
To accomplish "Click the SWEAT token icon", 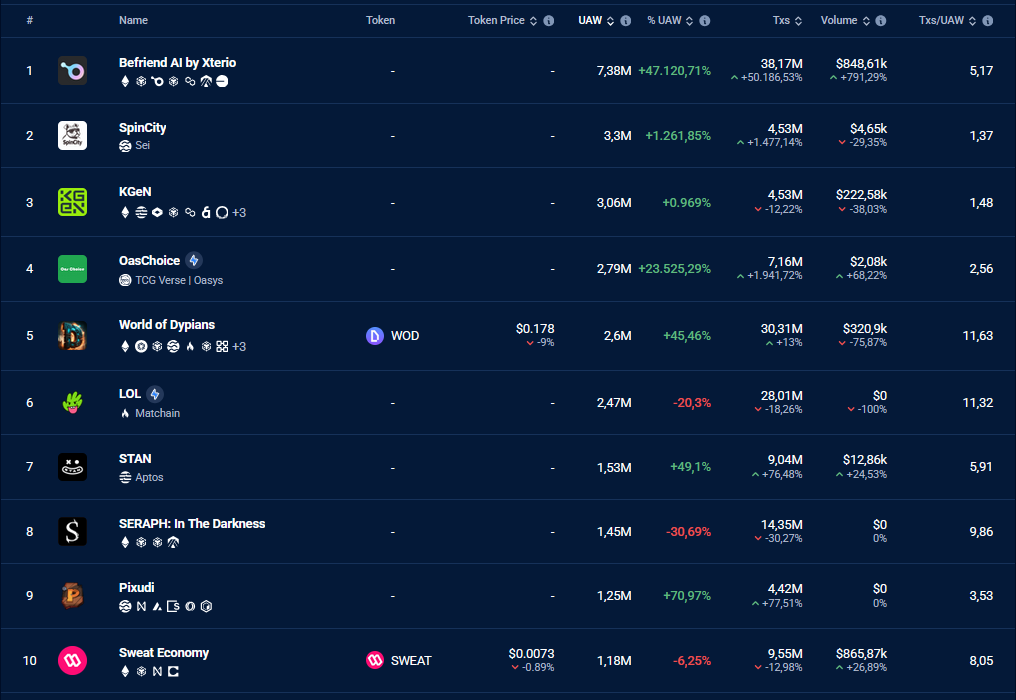I will [x=375, y=660].
